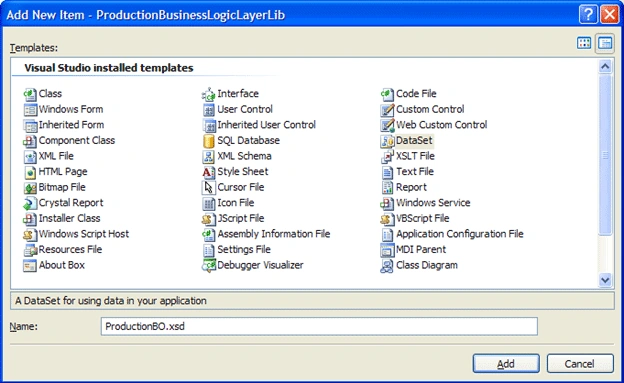Click the Code File icon
The image size is (624, 383).
pyautogui.click(x=387, y=94)
